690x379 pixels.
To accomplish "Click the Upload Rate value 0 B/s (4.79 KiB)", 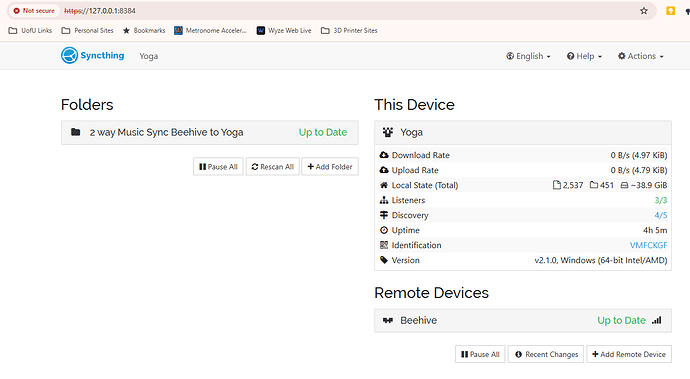I will 639,170.
